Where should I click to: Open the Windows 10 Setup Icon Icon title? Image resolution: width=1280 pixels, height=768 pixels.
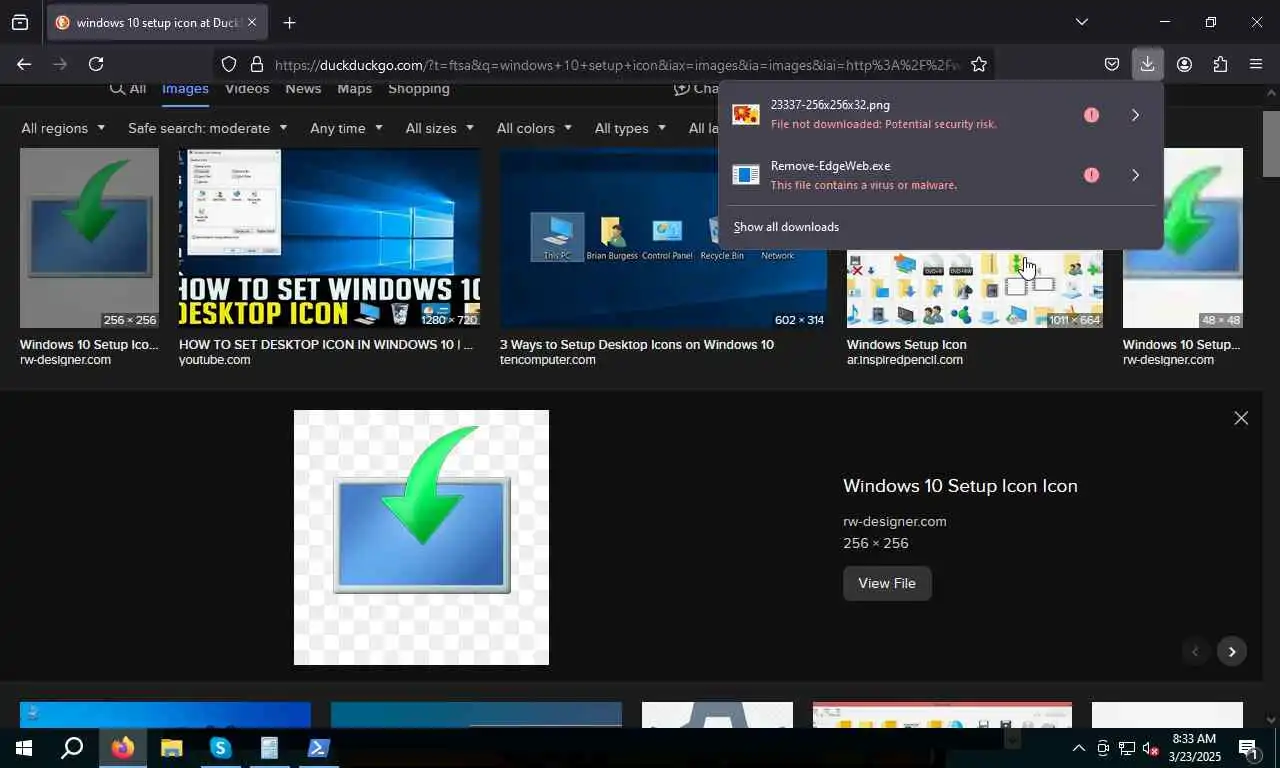coord(960,486)
